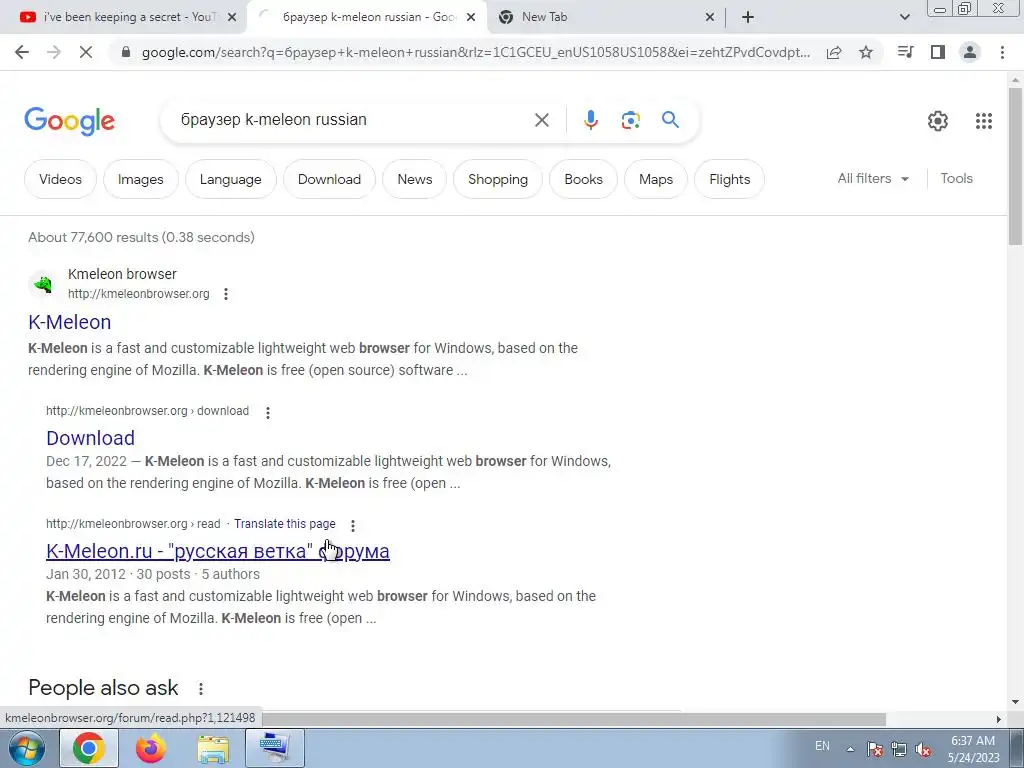Click the muted volume tray icon
Viewport: 1024px width, 768px height.
(923, 749)
